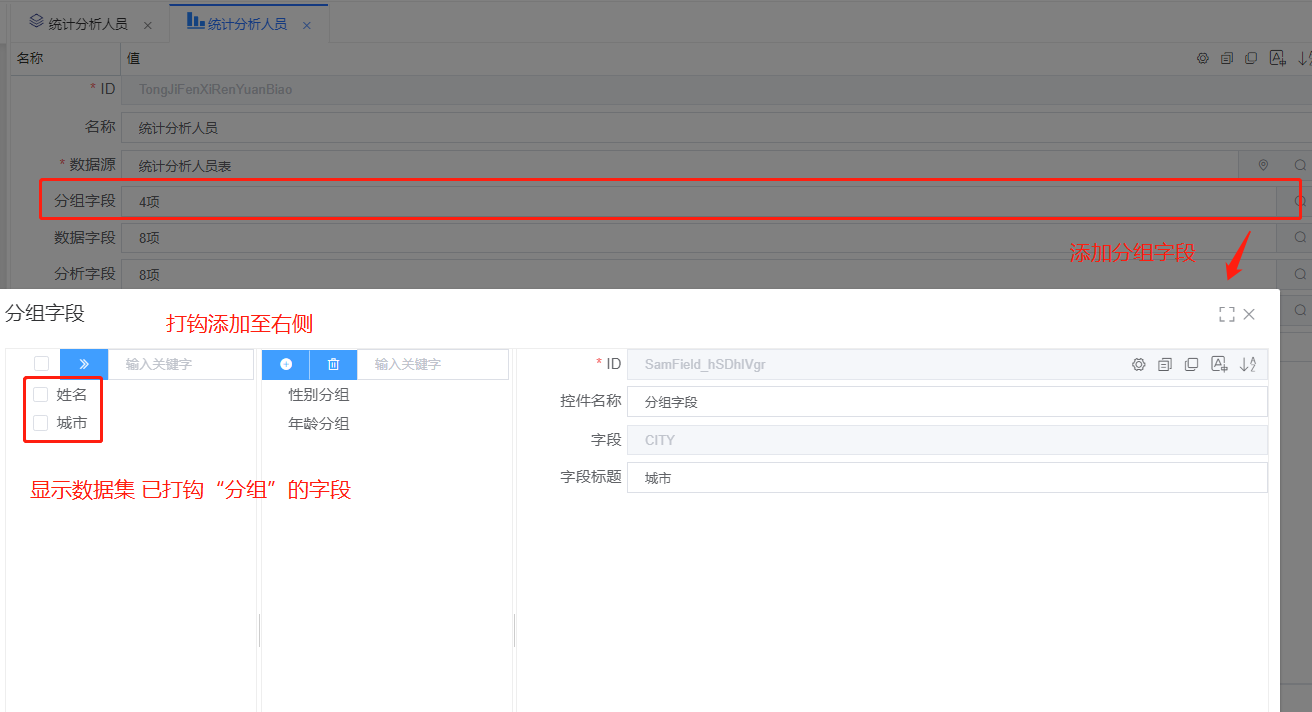Screen dimensions: 1312x712
Task: Click the 控件名称 input field
Action: point(946,402)
